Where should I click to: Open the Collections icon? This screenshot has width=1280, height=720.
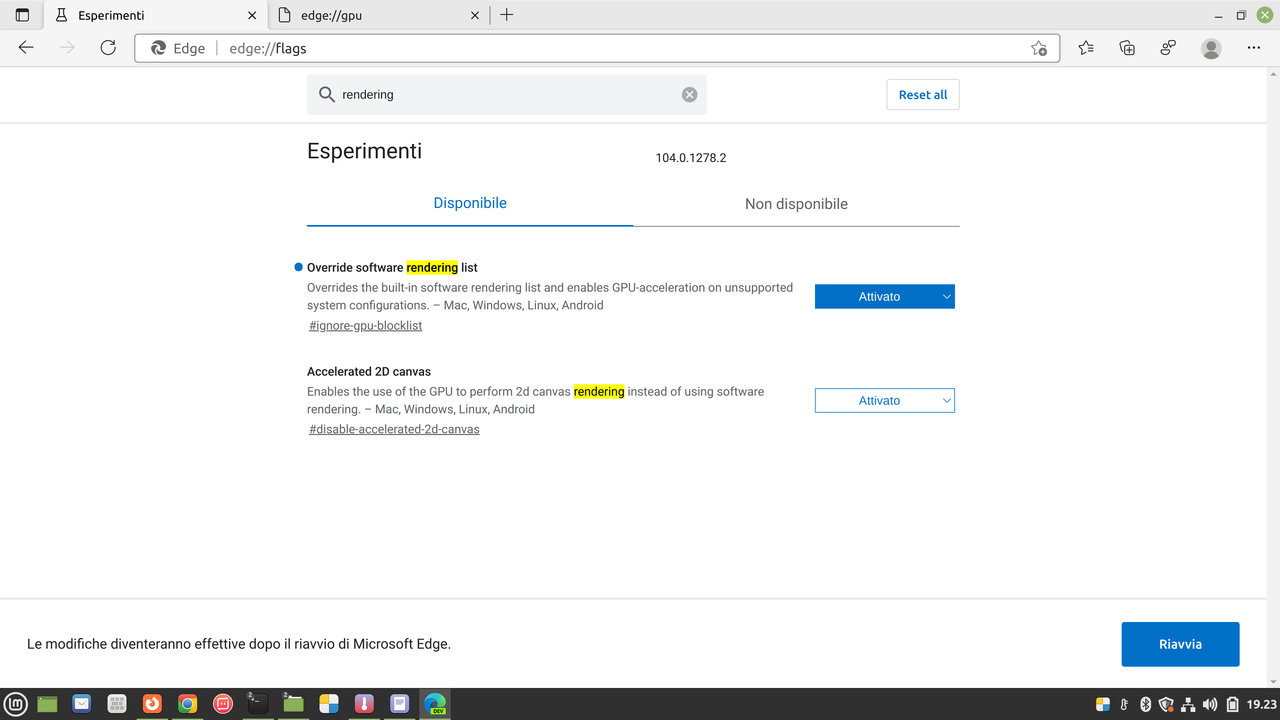(x=1127, y=48)
